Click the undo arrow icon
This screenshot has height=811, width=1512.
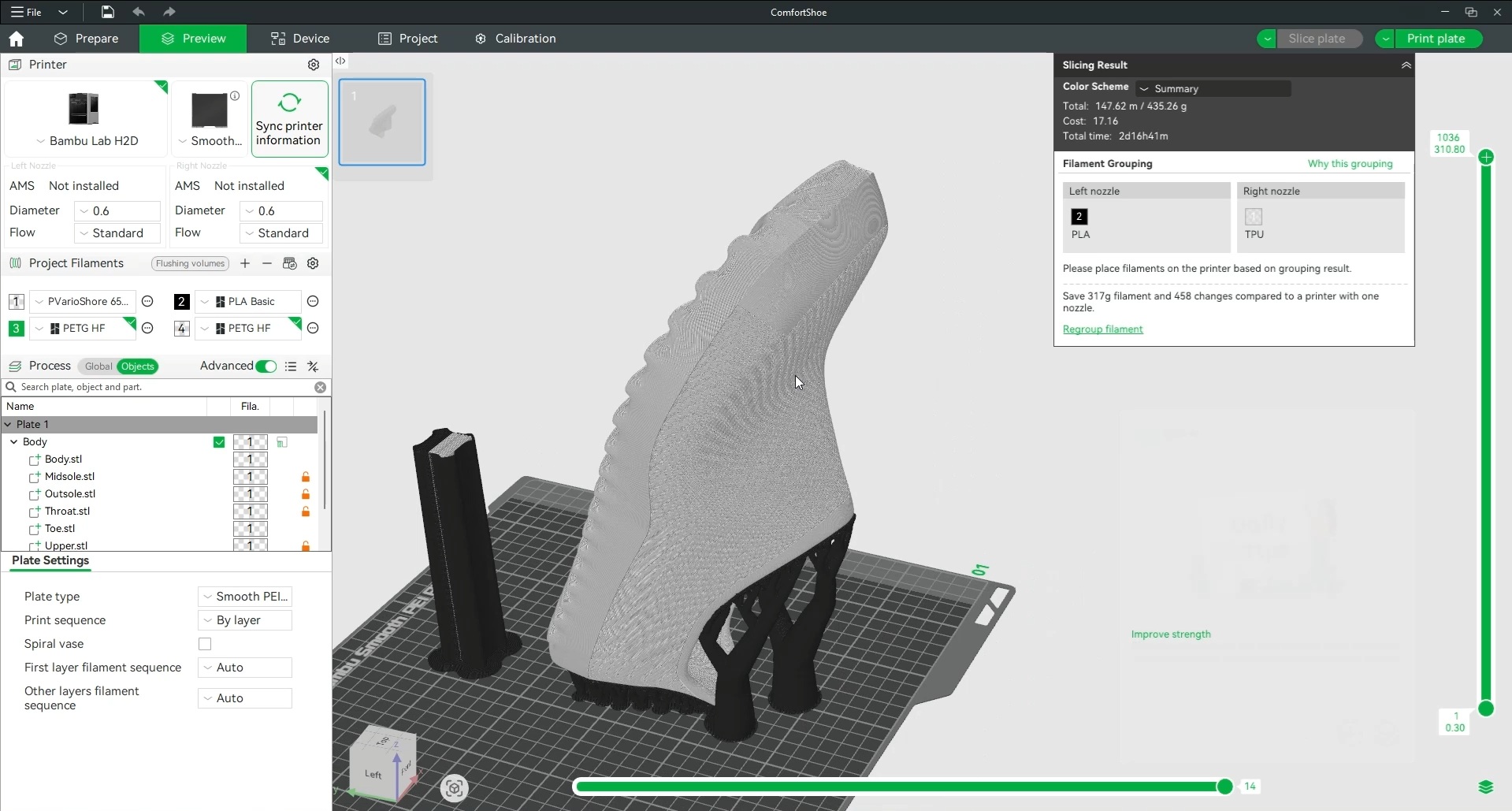[x=139, y=12]
